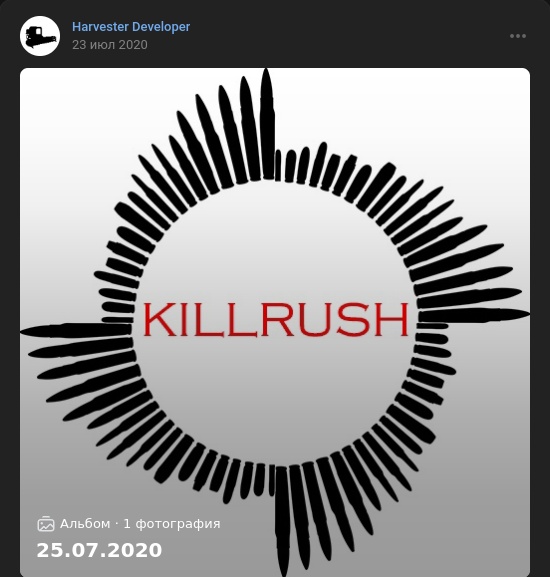Screen dimensions: 550x577
Task: Click the harvester silhouette in the avatar
Action: [40, 37]
